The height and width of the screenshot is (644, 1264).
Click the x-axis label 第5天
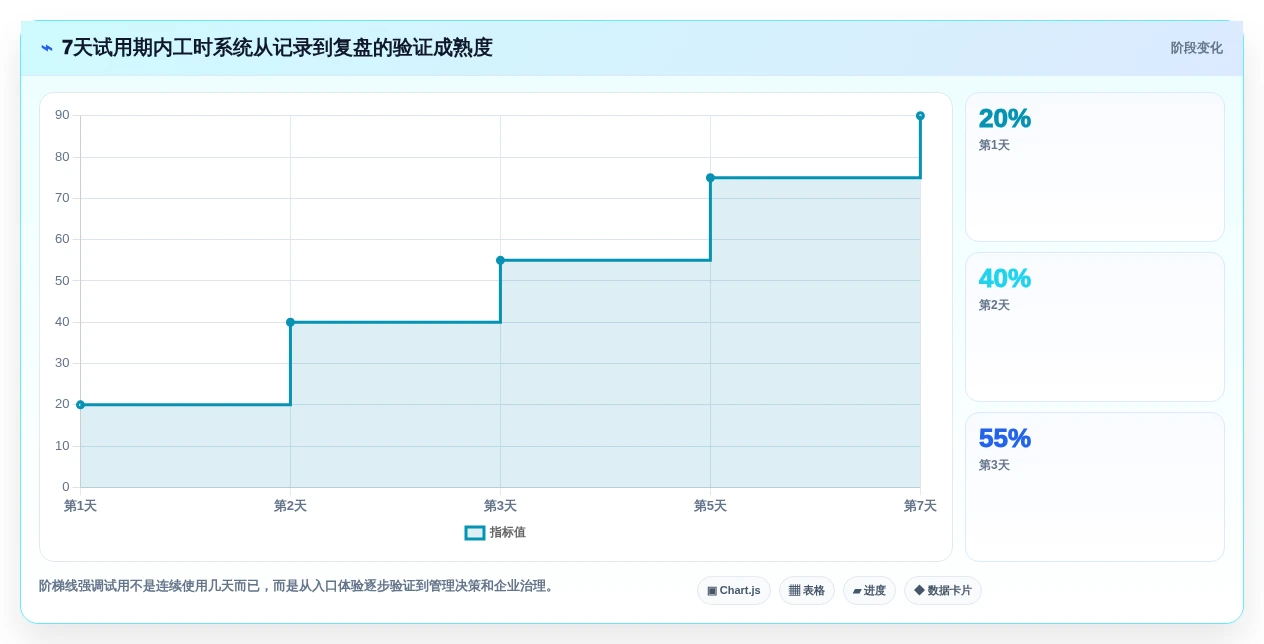[x=710, y=506]
